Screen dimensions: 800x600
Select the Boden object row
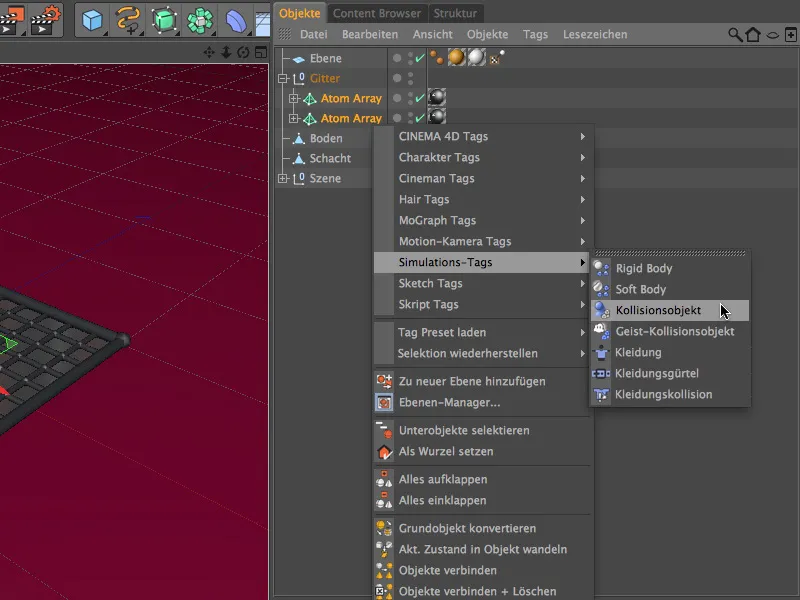coord(326,138)
